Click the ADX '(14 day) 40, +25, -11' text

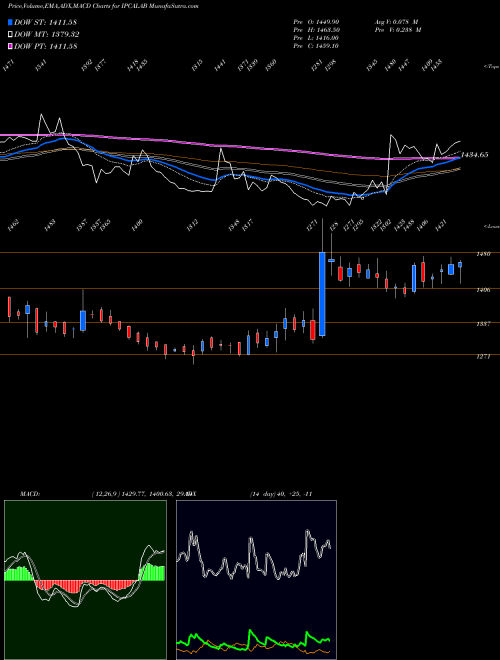click(x=281, y=494)
